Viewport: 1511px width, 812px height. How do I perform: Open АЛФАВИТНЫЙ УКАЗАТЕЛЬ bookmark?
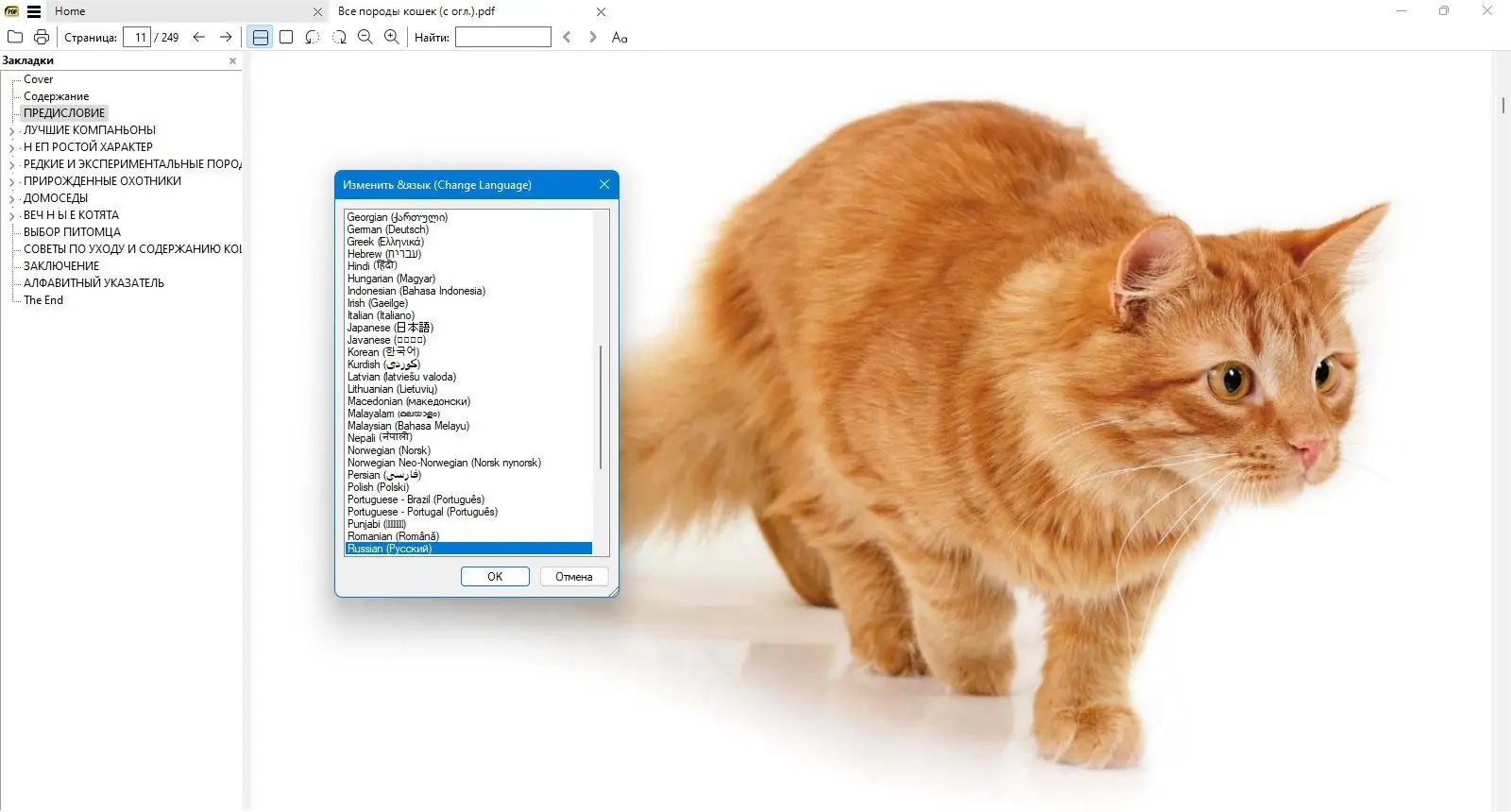point(93,283)
